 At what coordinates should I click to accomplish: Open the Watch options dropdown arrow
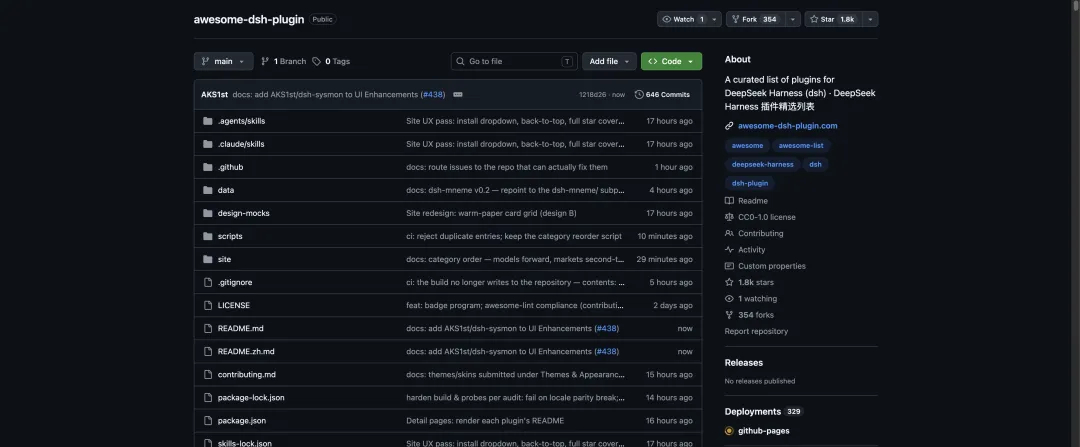coord(715,19)
